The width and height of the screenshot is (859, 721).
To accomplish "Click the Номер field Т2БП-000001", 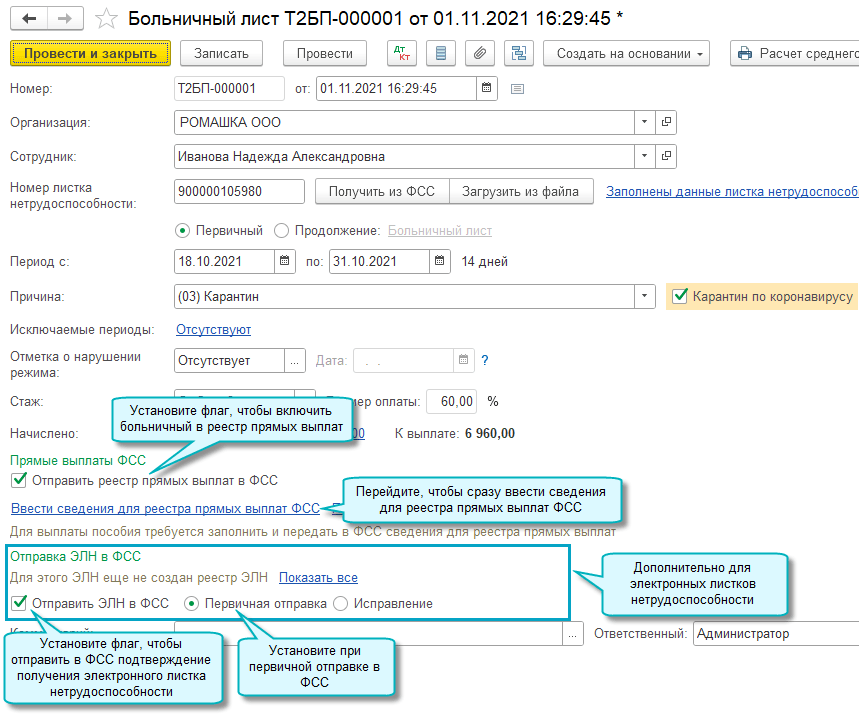I will coord(230,88).
